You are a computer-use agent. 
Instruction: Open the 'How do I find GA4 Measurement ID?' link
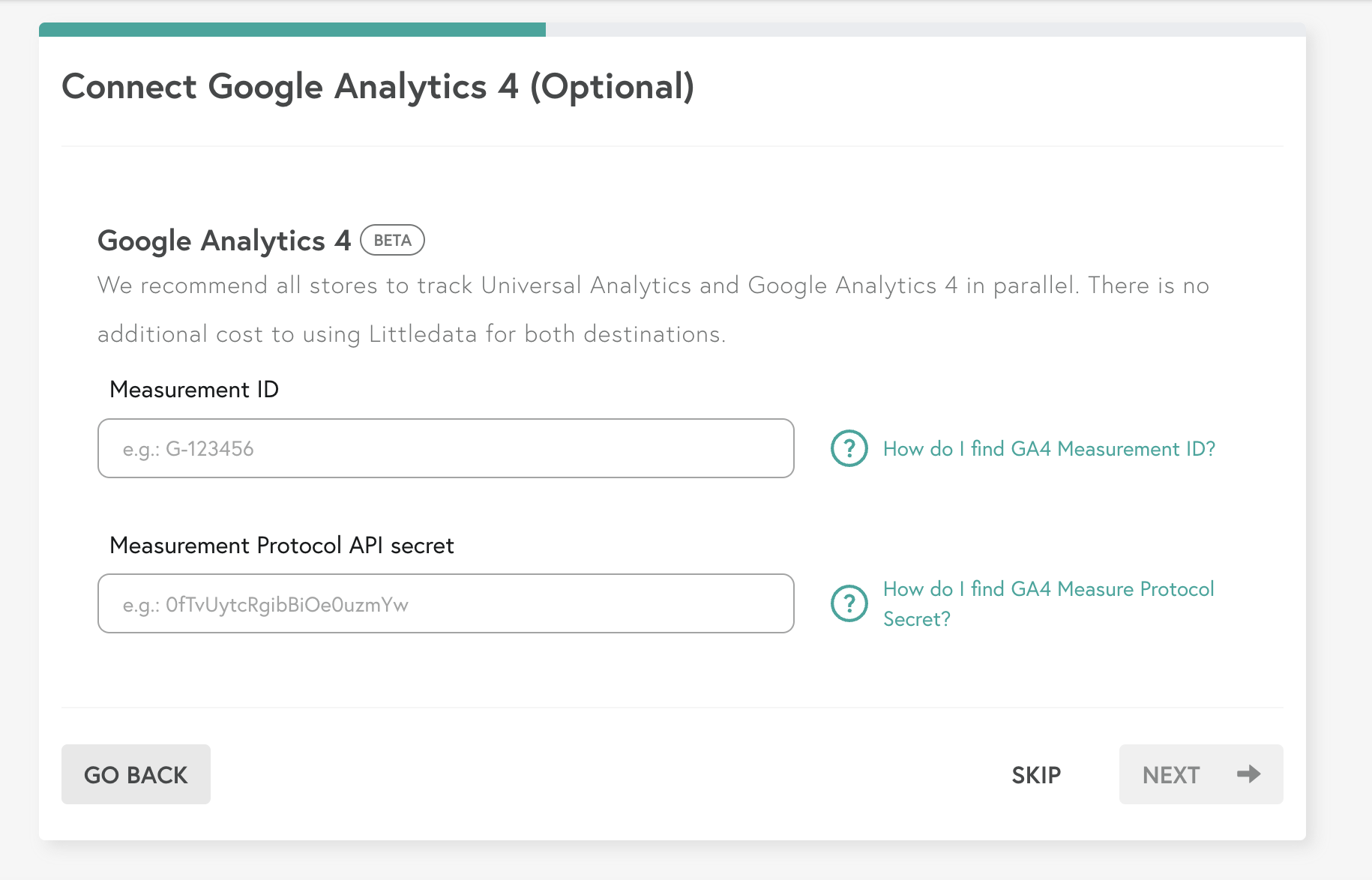(x=1049, y=448)
